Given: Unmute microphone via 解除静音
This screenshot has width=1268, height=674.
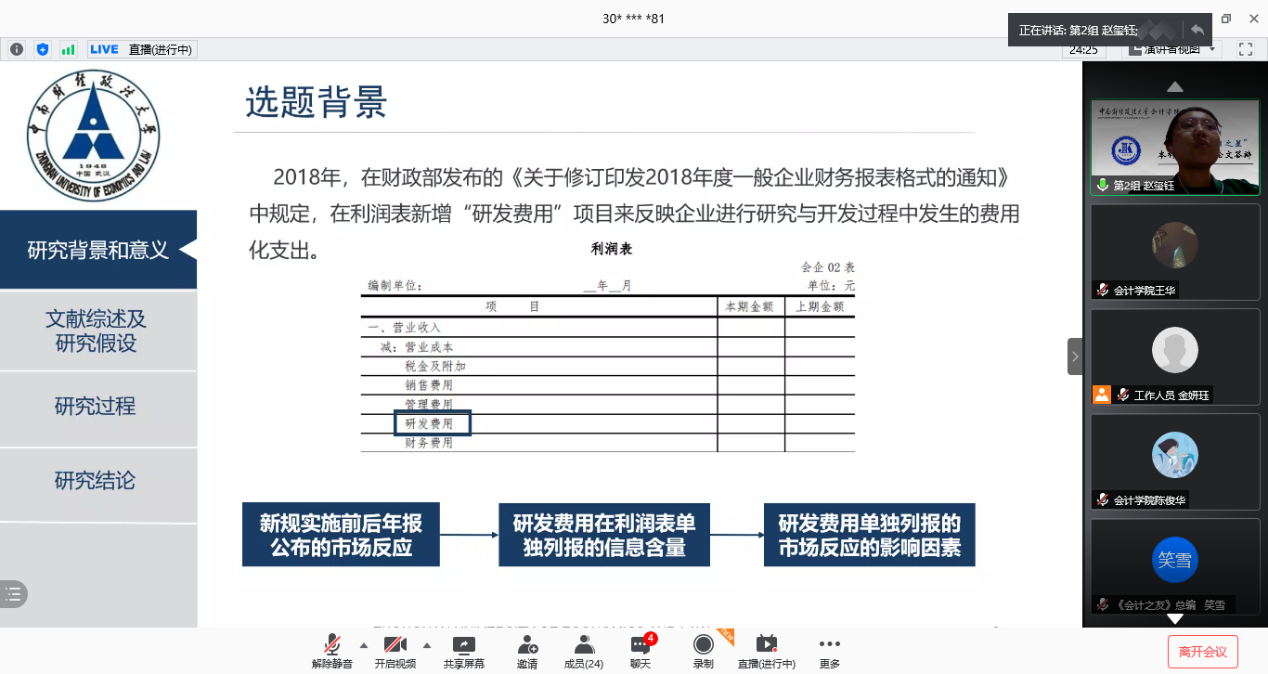Looking at the screenshot, I should click(332, 651).
